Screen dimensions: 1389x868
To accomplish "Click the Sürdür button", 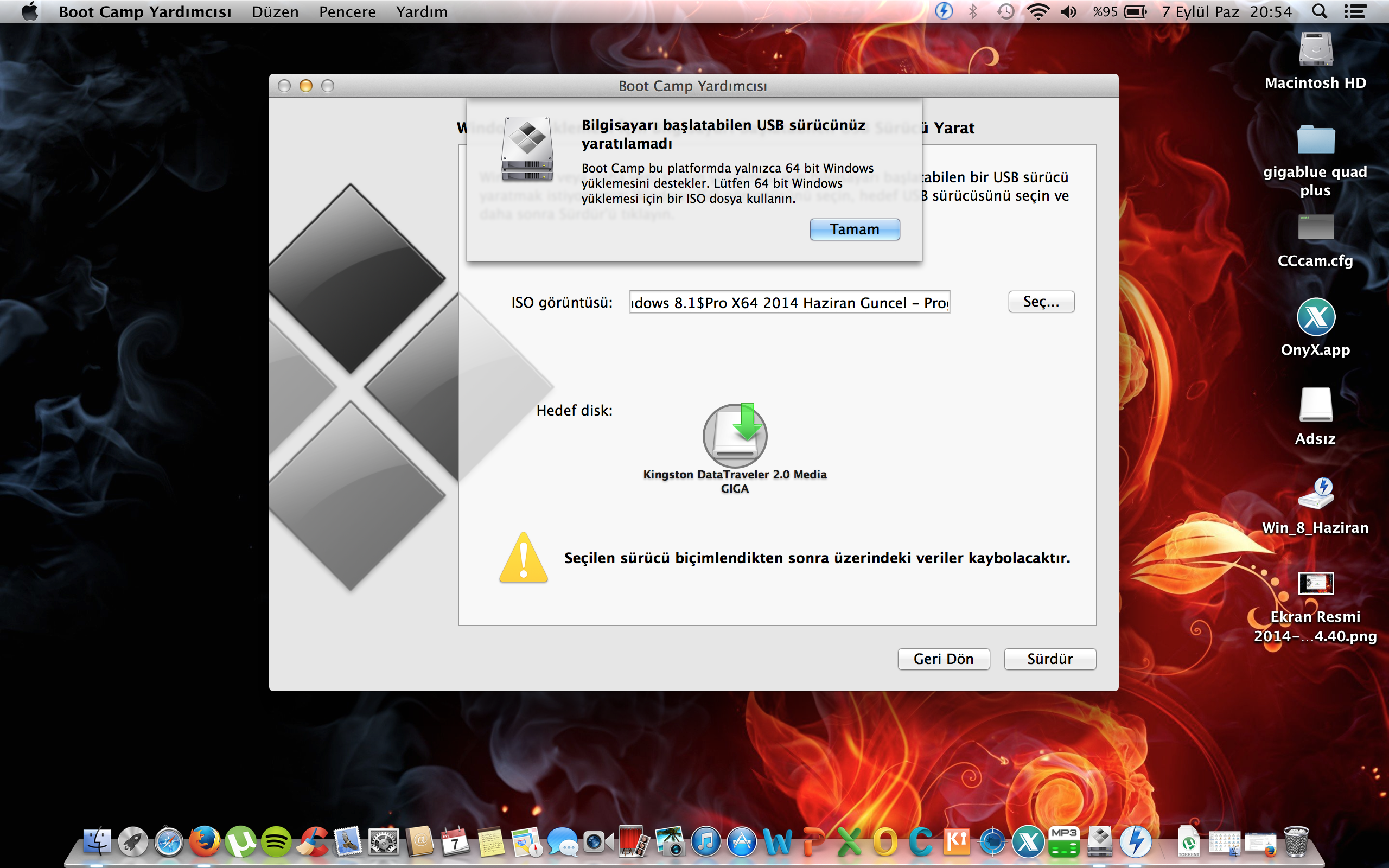I will click(x=1050, y=659).
